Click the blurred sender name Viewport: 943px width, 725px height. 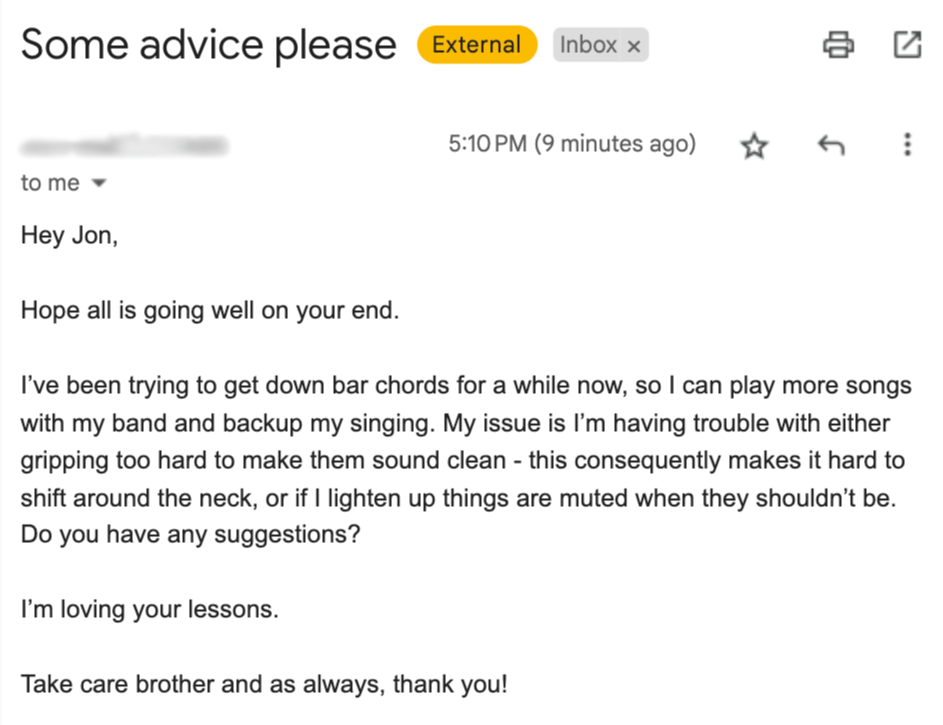123,148
